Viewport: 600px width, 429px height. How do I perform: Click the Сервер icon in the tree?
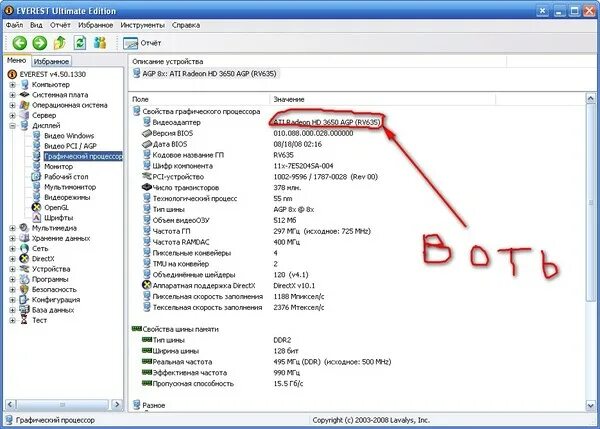click(24, 115)
